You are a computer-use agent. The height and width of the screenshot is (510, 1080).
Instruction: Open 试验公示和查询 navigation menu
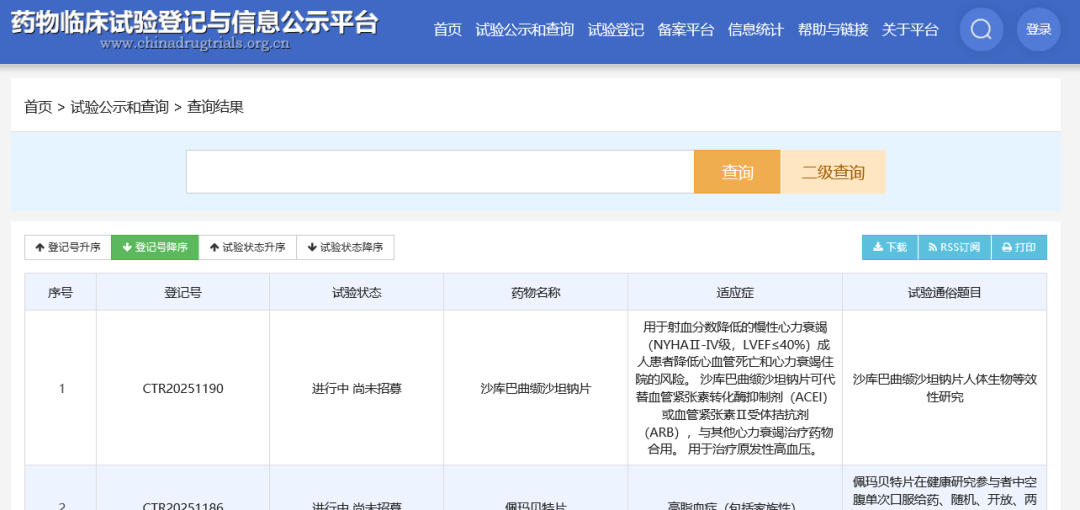(524, 30)
